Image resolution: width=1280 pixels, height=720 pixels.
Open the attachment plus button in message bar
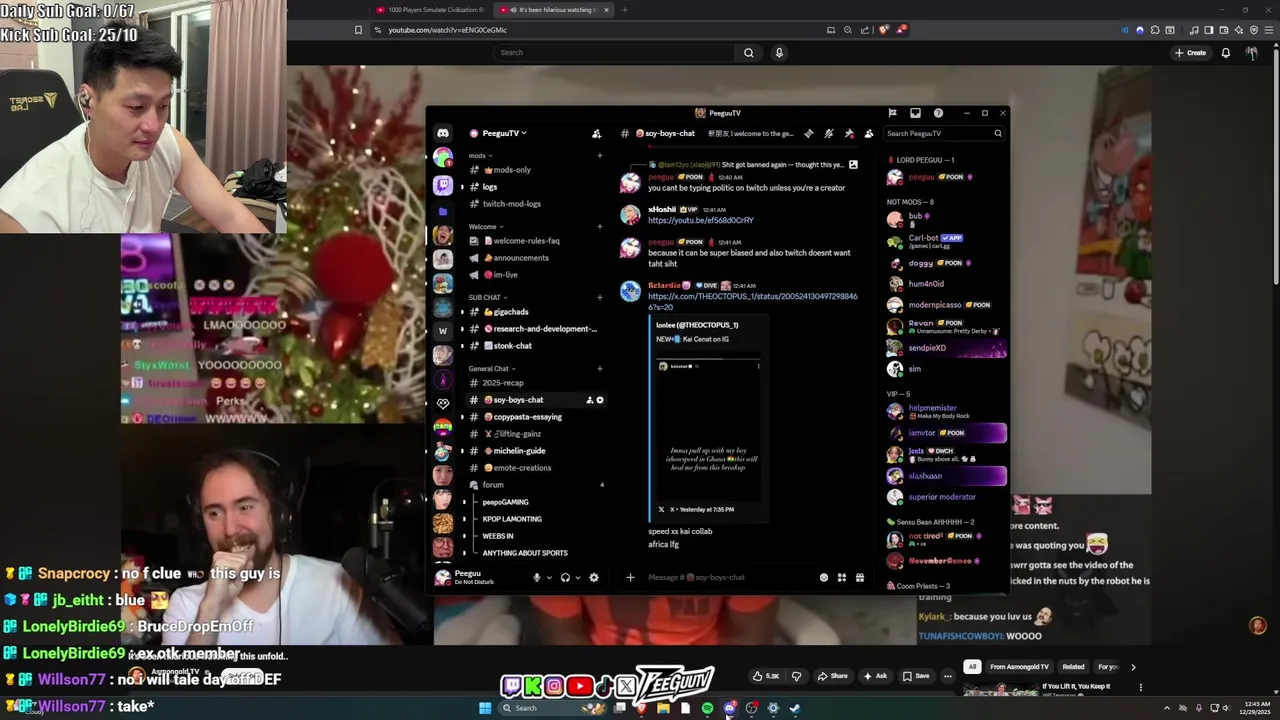[630, 577]
